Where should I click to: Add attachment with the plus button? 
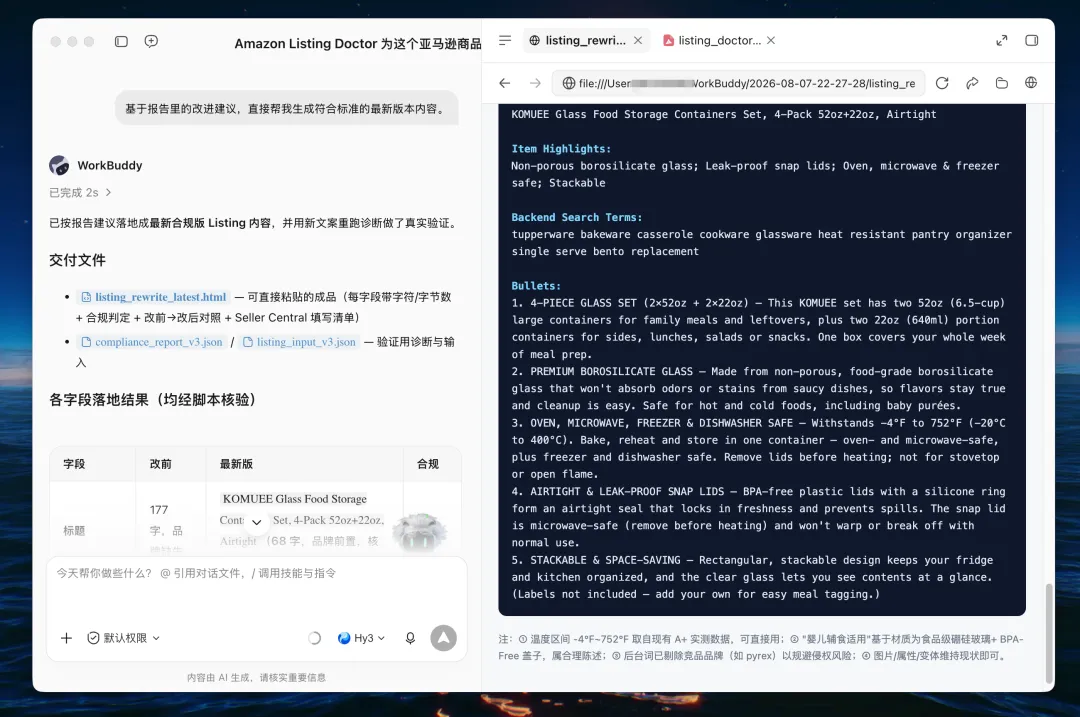[x=66, y=638]
